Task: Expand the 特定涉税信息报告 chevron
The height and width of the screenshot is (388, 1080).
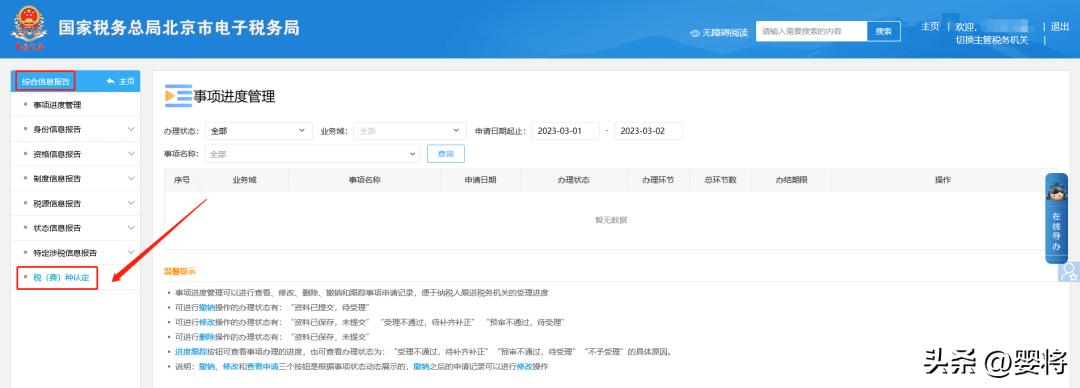Action: [x=131, y=253]
